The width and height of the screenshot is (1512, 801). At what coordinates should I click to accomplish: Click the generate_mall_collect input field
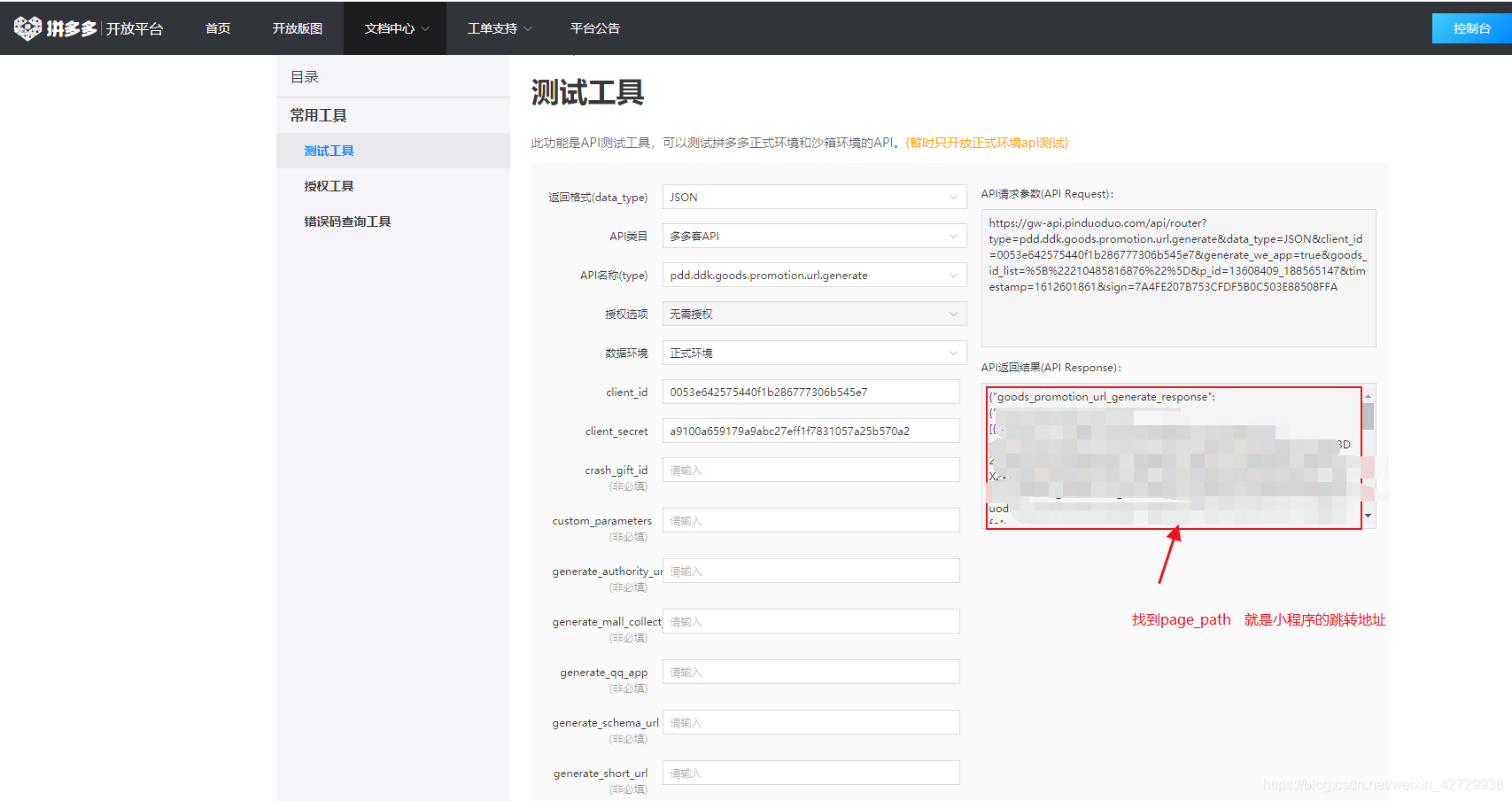[810, 621]
